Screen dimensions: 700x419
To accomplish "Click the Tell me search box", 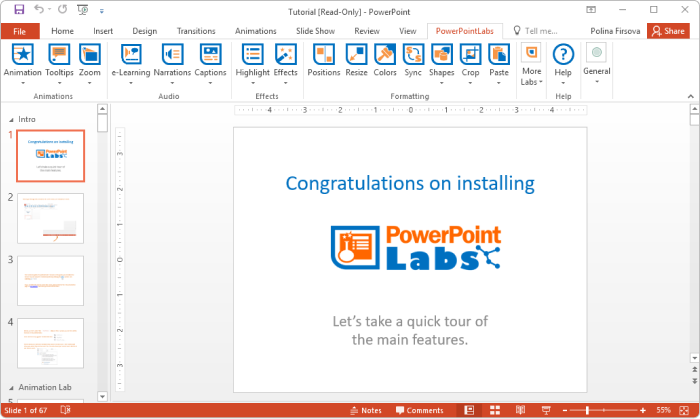I will [536, 31].
